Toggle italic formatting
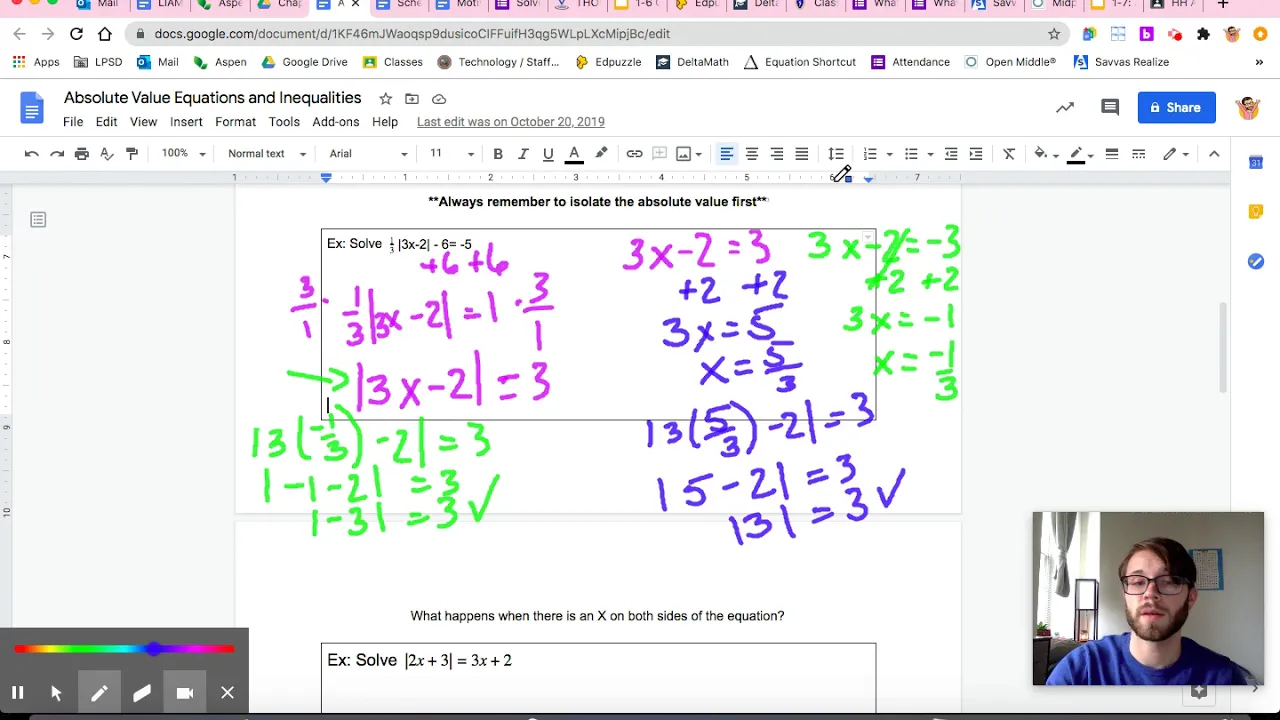Viewport: 1280px width, 720px height. [x=523, y=154]
